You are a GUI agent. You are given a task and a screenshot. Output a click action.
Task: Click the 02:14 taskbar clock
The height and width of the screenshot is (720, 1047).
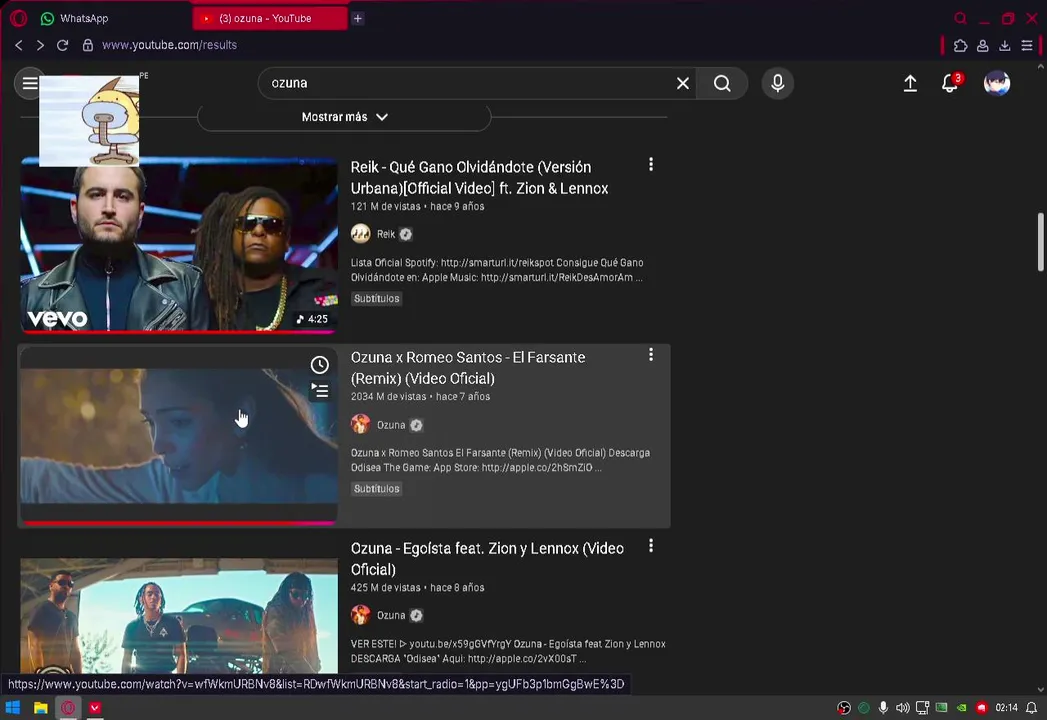click(1006, 708)
